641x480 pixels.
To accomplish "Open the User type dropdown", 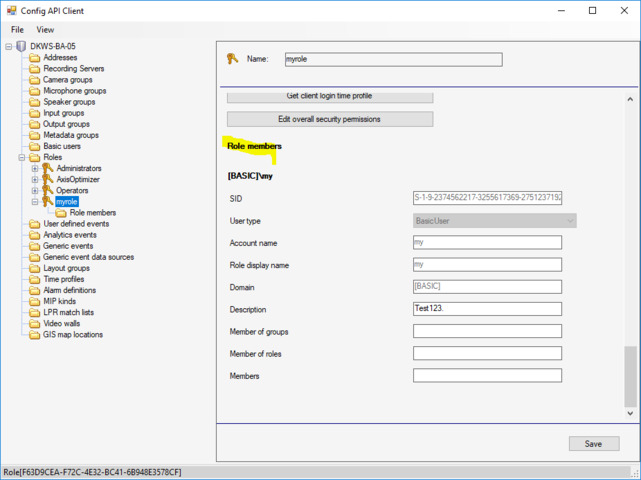I will pos(570,221).
